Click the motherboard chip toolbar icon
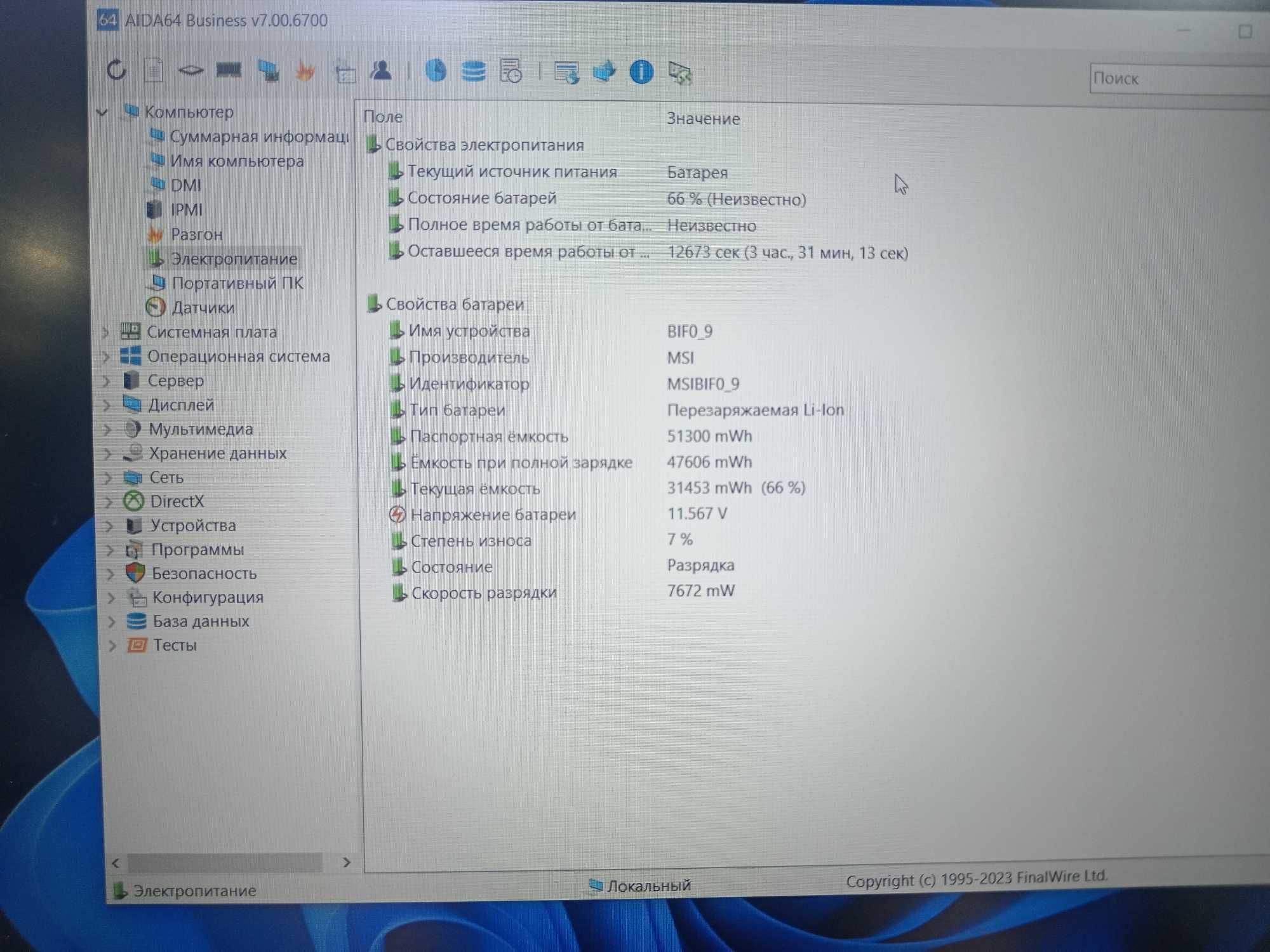The height and width of the screenshot is (952, 1270). tap(190, 70)
